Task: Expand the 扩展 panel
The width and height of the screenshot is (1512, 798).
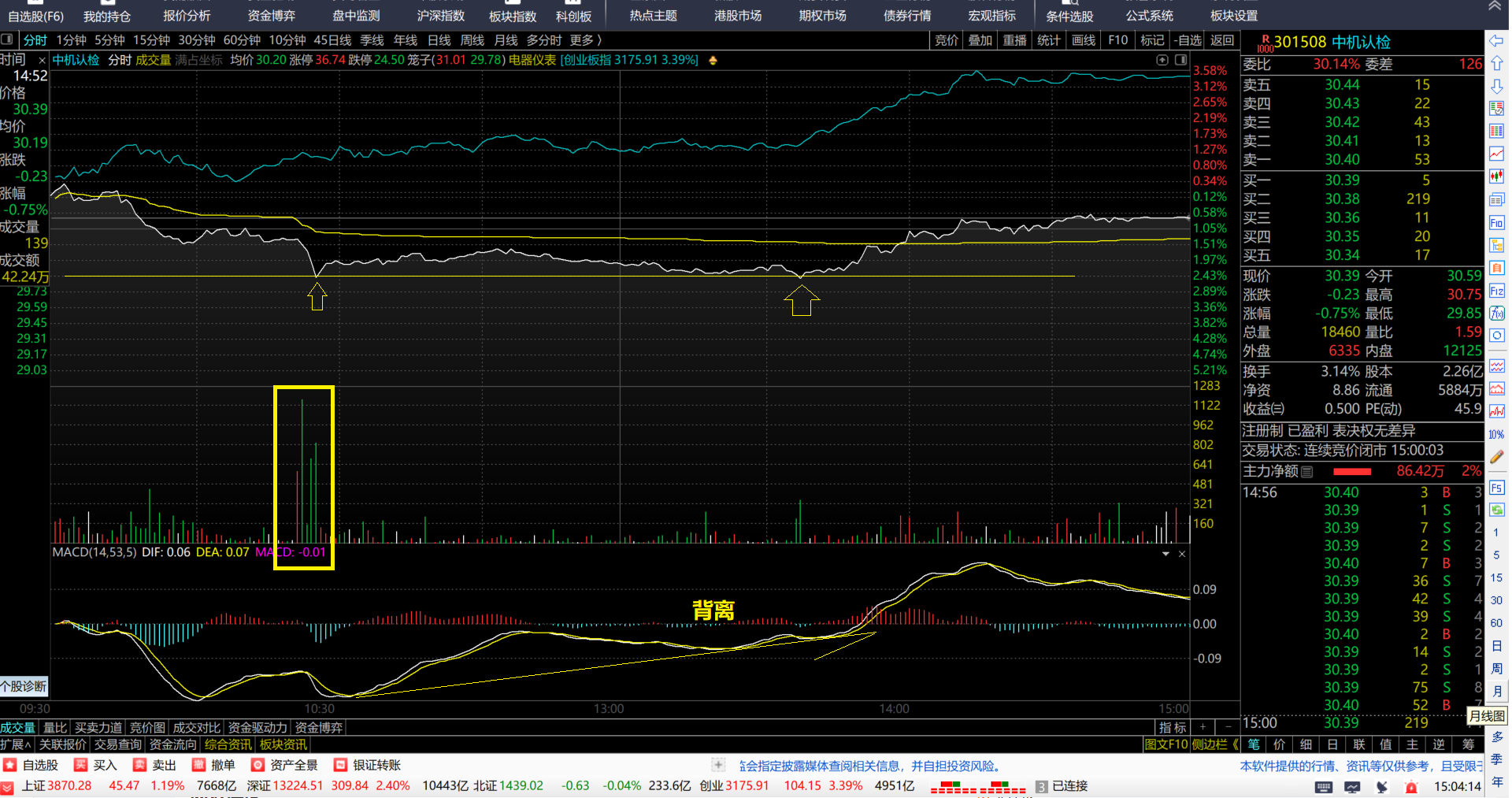Action: (16, 744)
